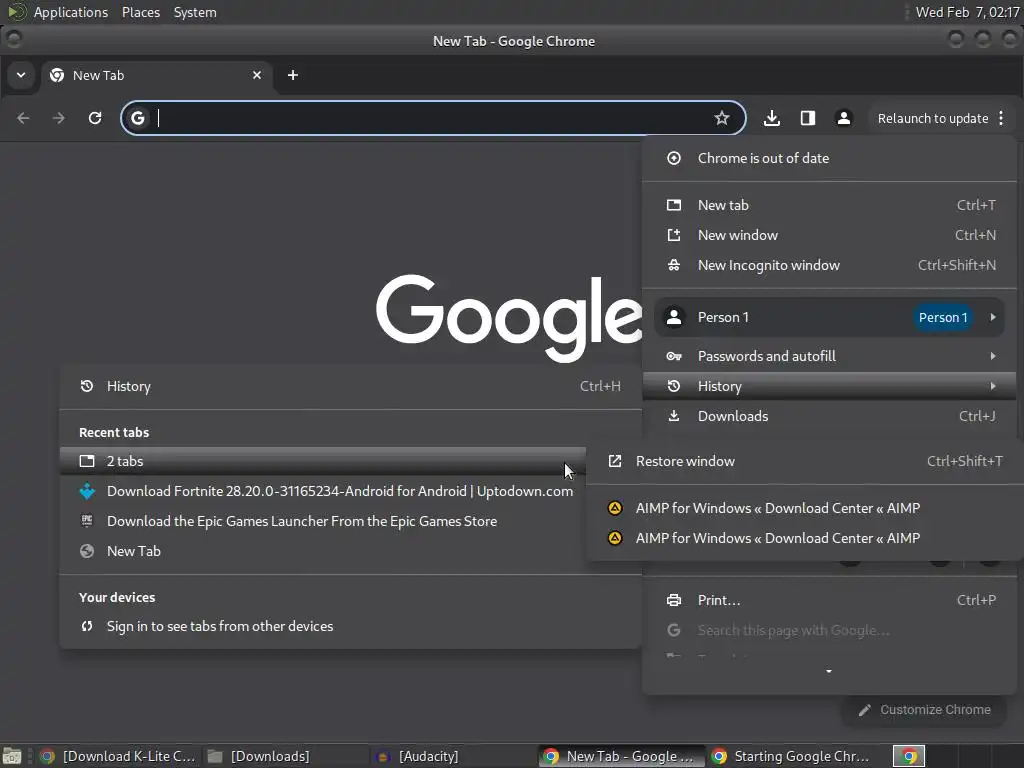The height and width of the screenshot is (768, 1024).
Task: Open first AIMP for Windows entry
Action: 805,508
